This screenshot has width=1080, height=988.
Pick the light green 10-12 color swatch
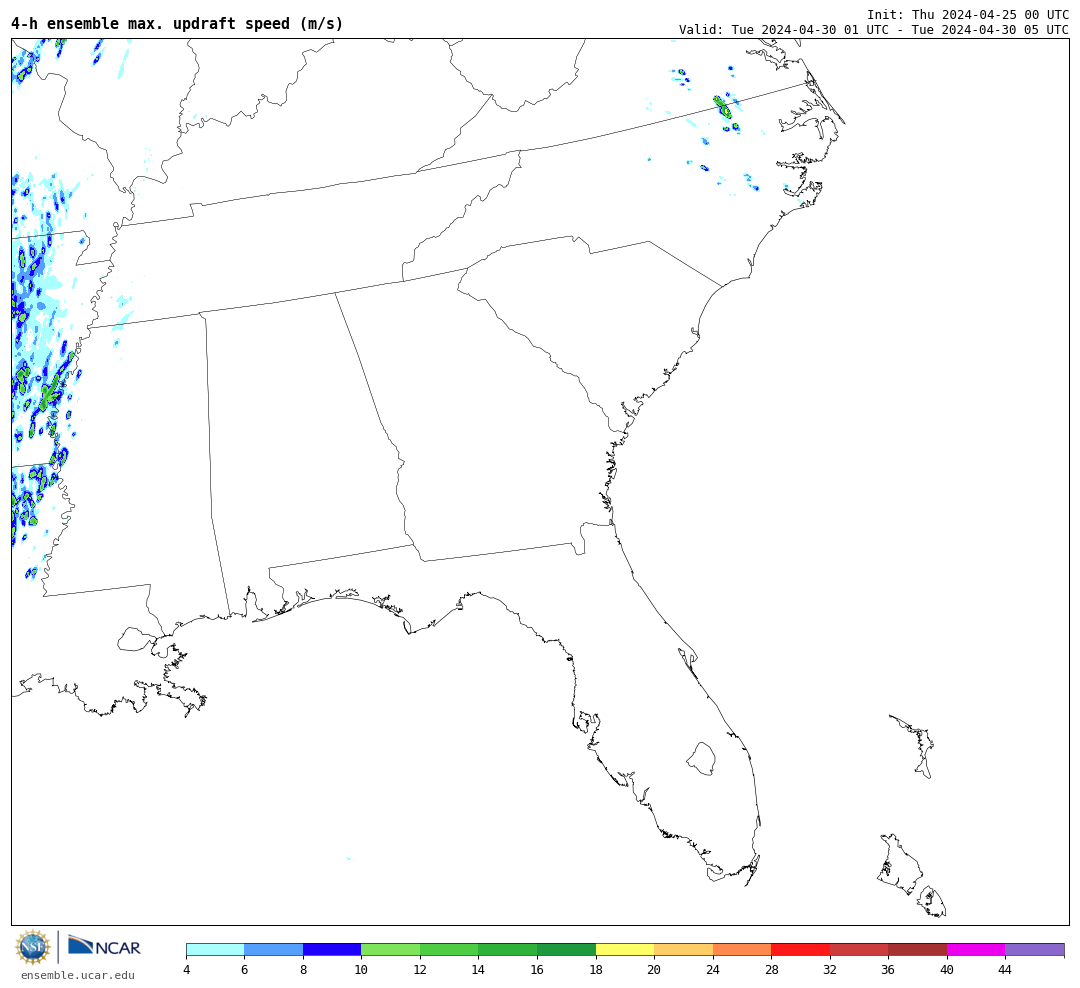coord(391,950)
